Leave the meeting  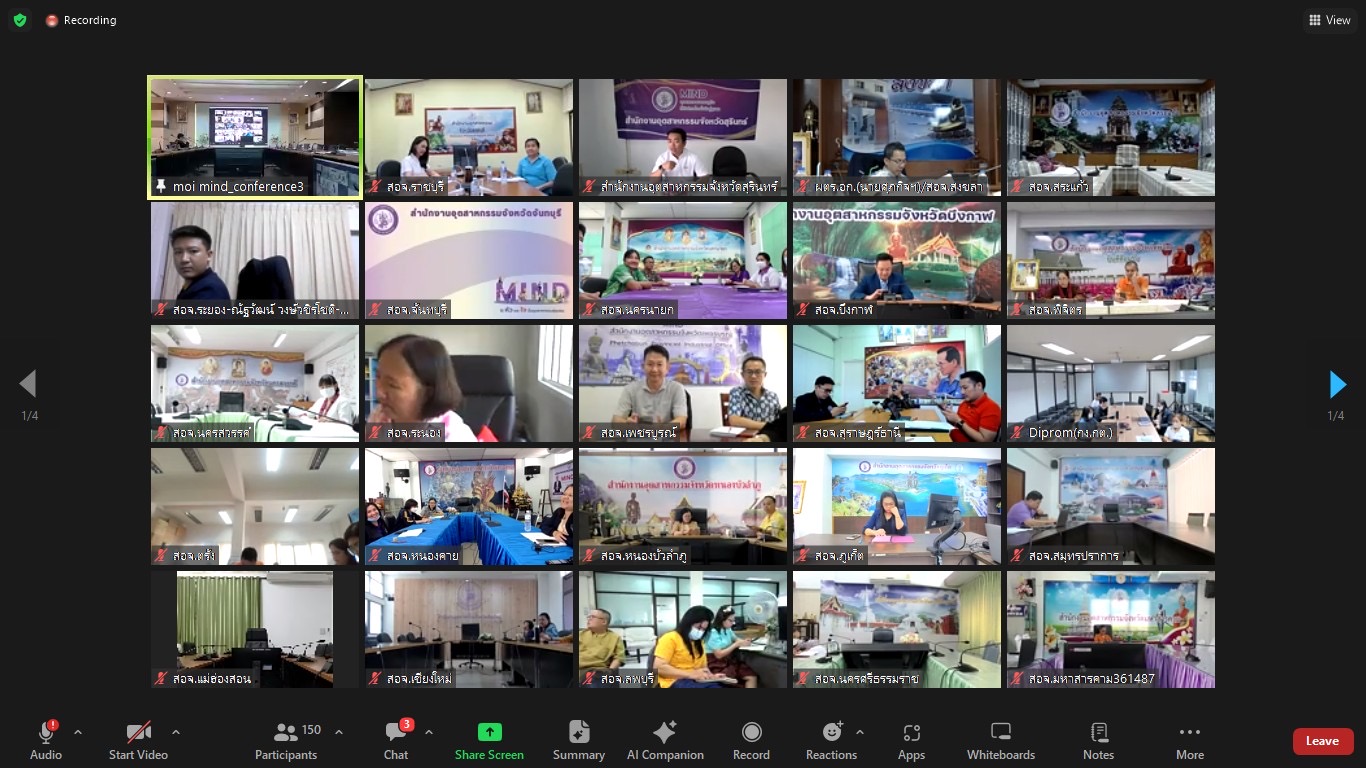coord(1322,741)
